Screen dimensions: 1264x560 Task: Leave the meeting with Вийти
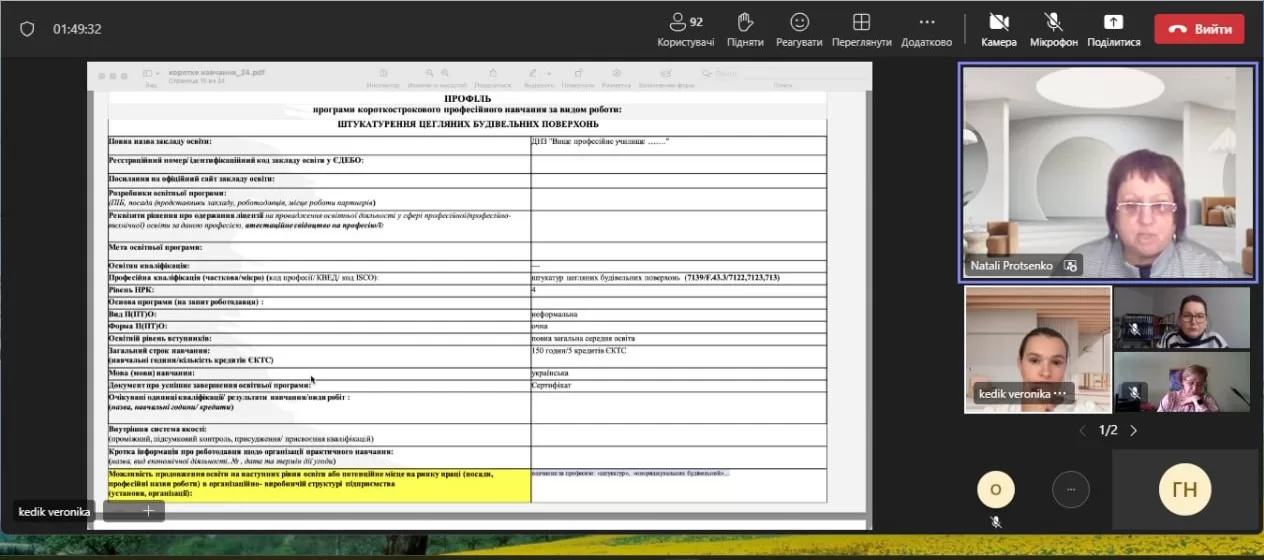point(1199,29)
